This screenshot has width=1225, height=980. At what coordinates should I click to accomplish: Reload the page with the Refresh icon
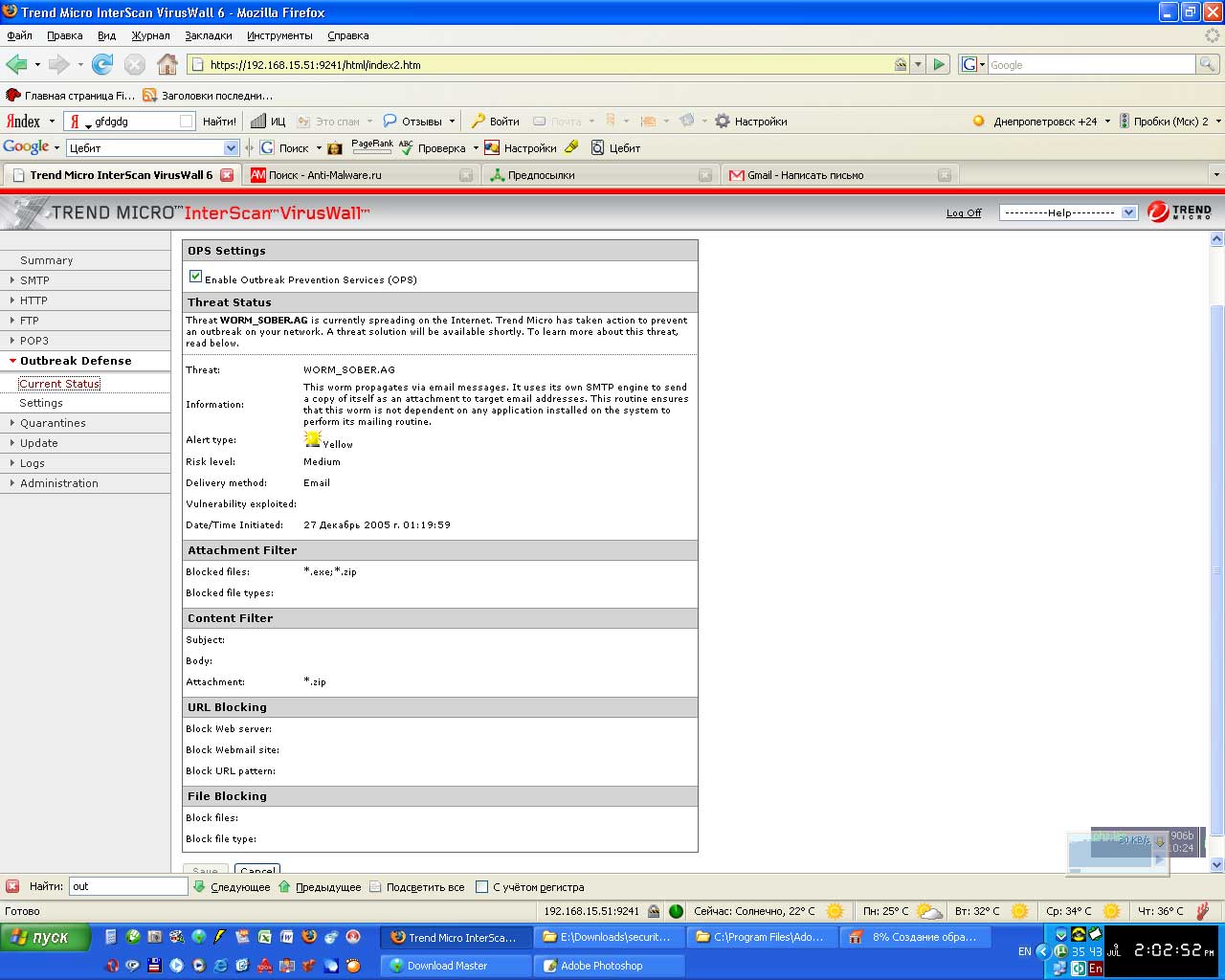coord(102,64)
